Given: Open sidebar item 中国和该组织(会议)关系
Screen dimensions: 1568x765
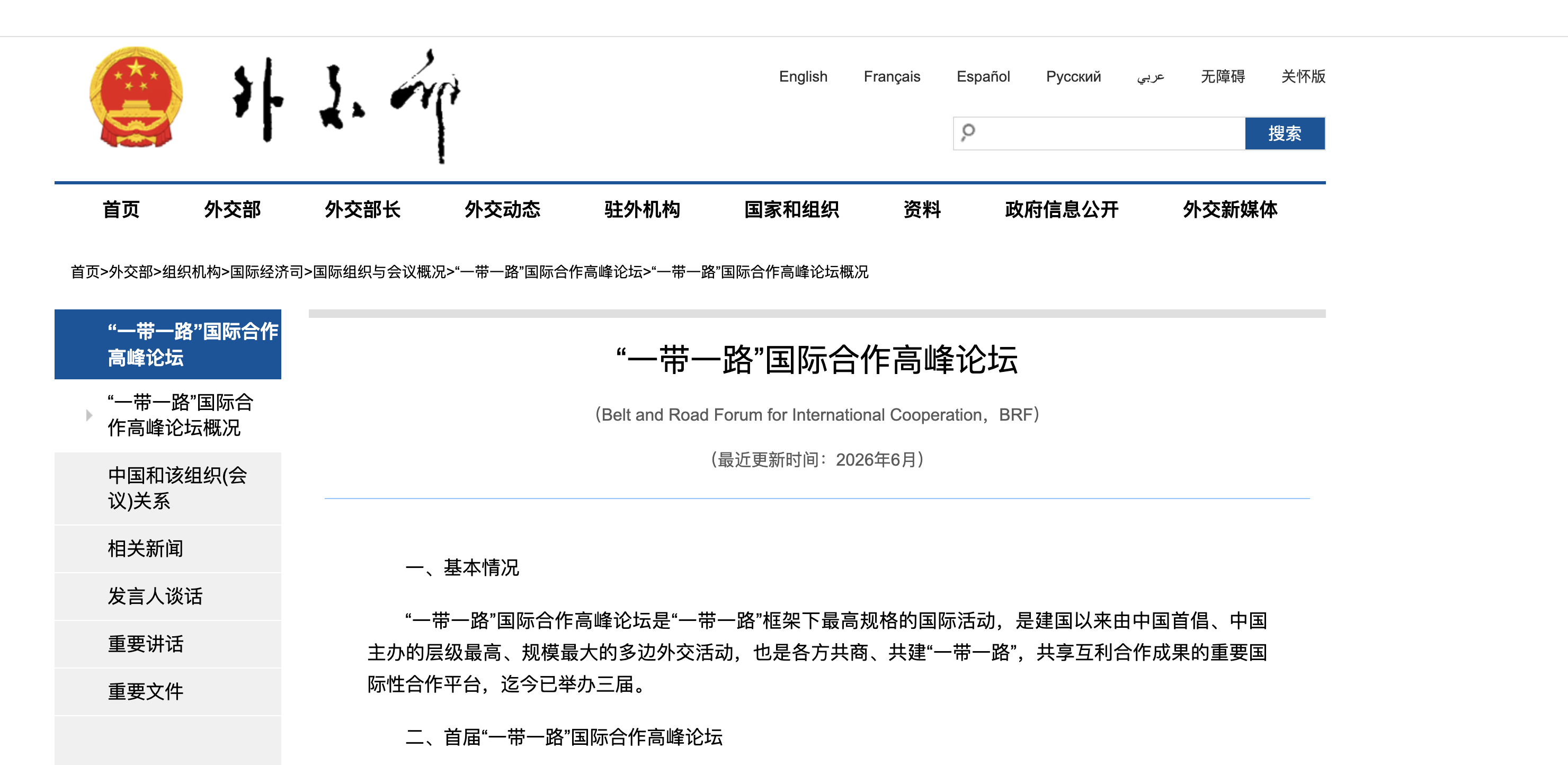Looking at the screenshot, I should 168,488.
